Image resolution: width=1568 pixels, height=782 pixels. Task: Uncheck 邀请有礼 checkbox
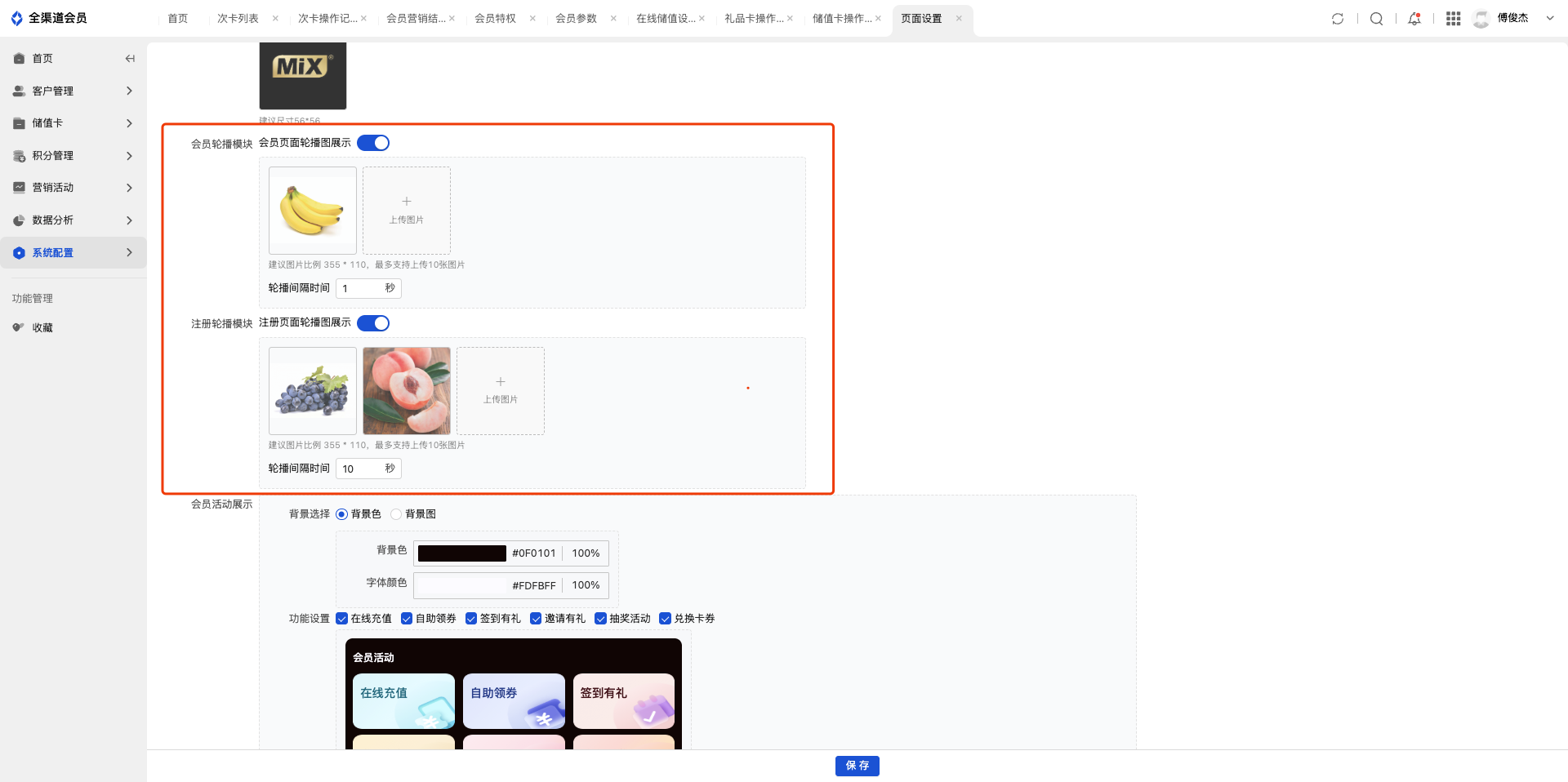click(536, 619)
